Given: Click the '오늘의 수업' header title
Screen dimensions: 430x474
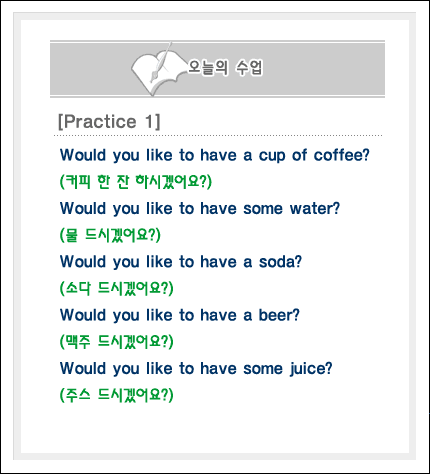Looking at the screenshot, I should pos(225,68).
